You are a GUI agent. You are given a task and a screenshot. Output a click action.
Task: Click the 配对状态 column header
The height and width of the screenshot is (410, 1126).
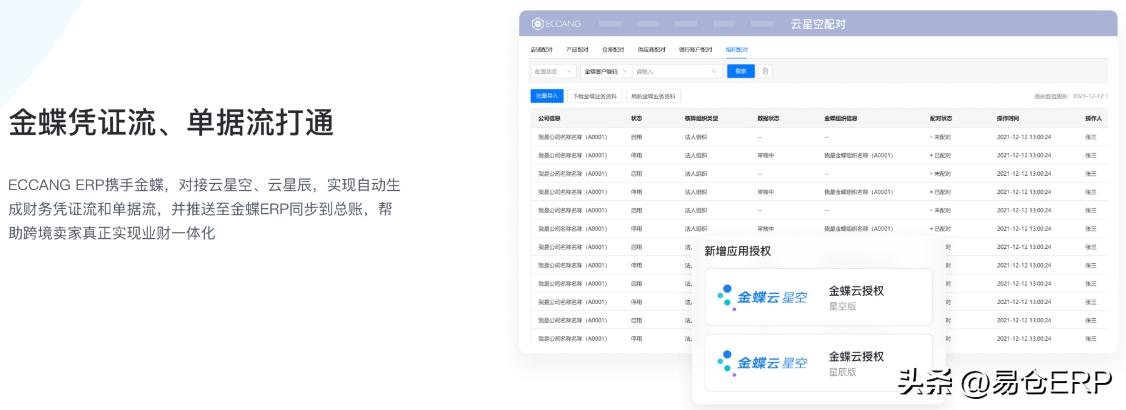click(940, 118)
